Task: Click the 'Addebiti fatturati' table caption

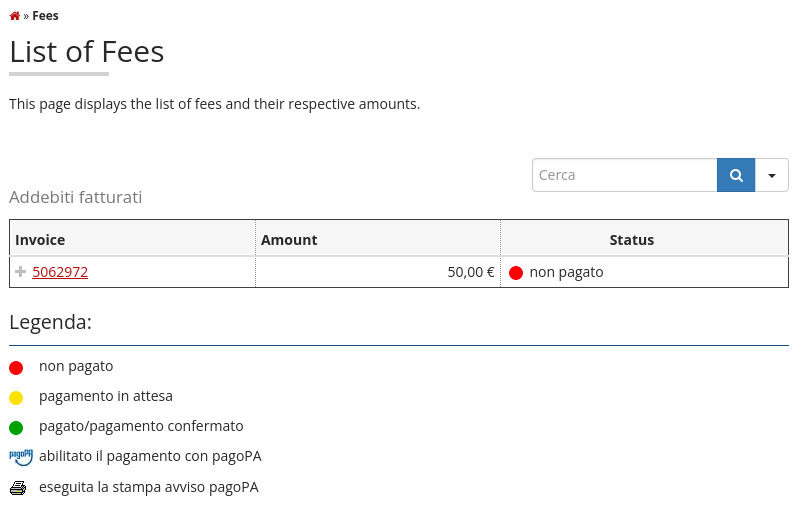Action: coord(76,197)
